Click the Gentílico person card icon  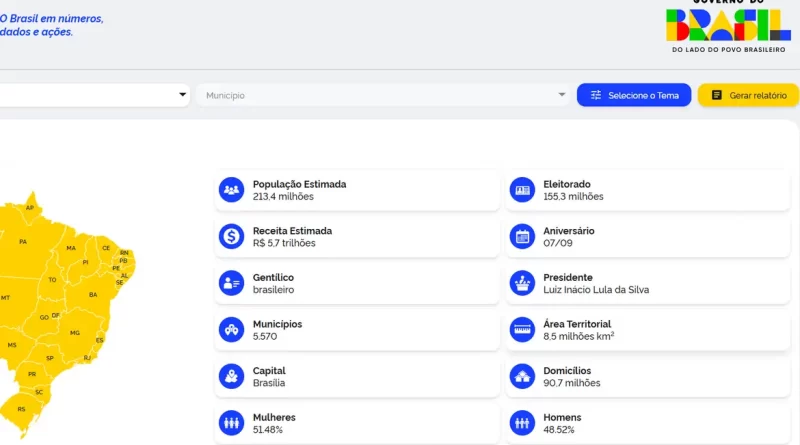coord(232,283)
